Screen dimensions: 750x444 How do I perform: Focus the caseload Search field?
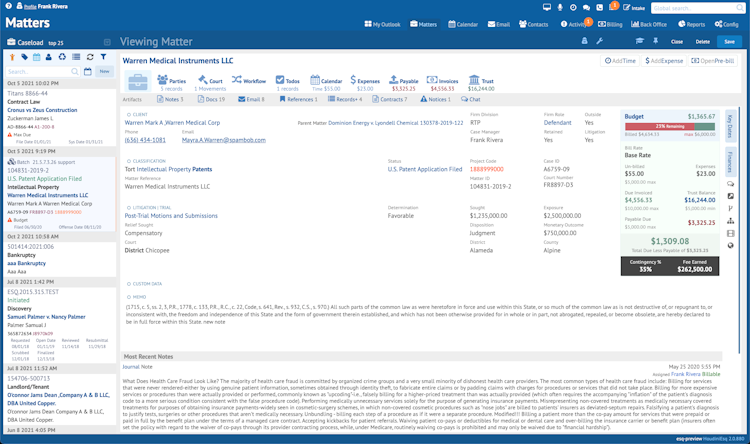pyautogui.click(x=42, y=71)
